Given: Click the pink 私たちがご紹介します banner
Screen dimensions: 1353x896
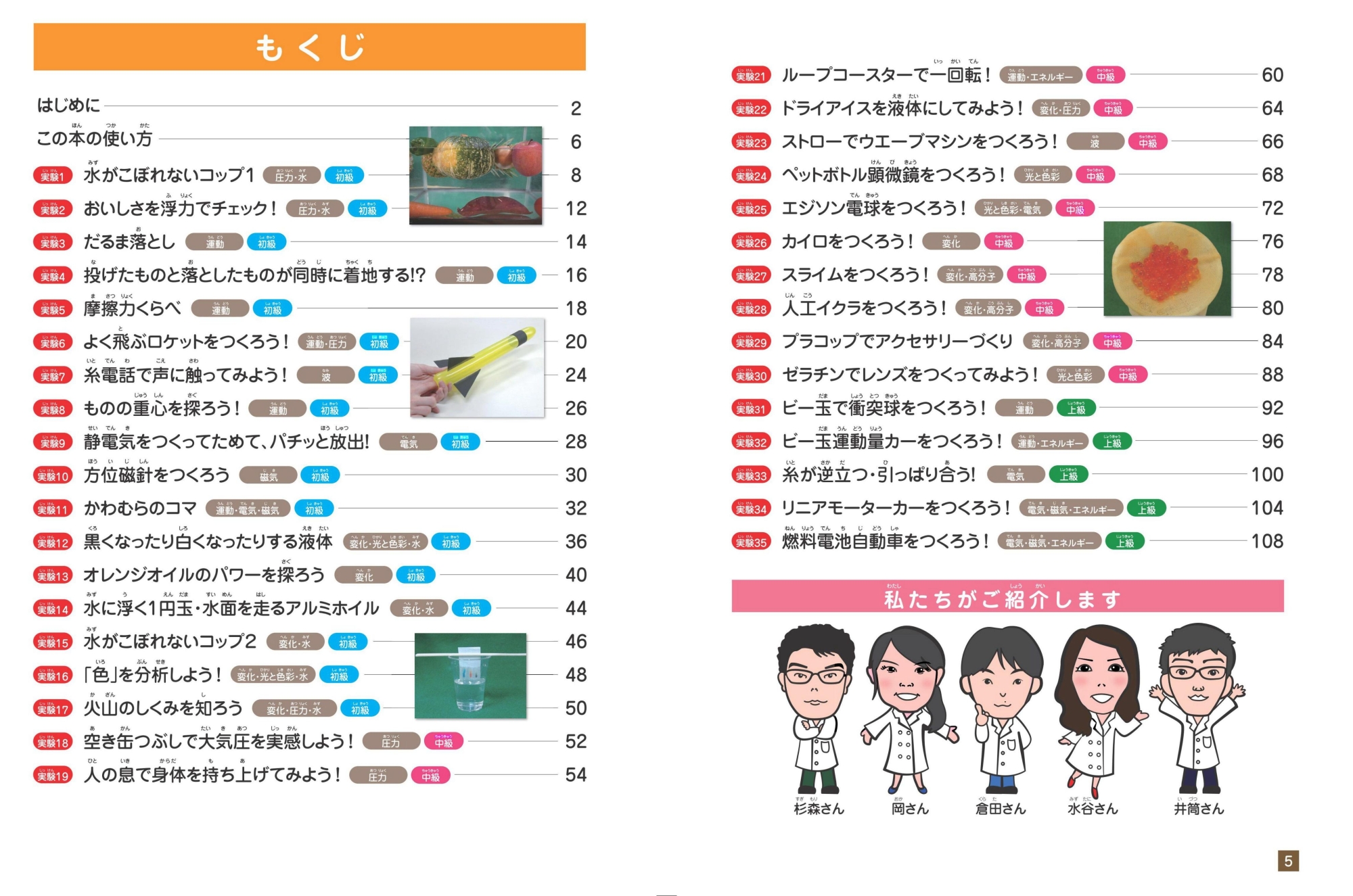Looking at the screenshot, I should click(1007, 596).
